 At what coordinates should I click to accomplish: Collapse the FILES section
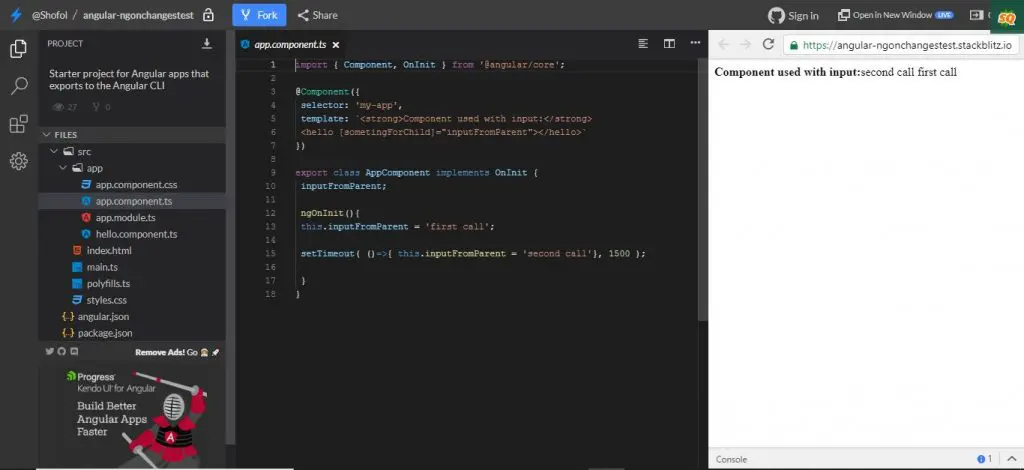(x=46, y=134)
